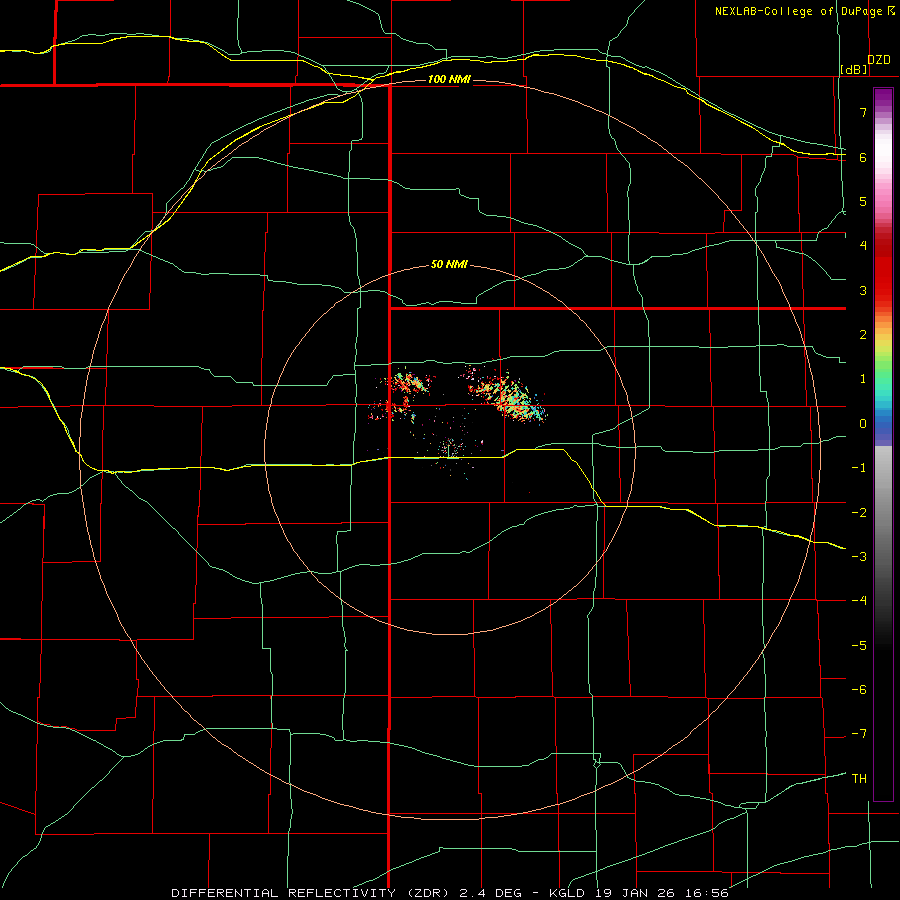Click the 2 value on the color scale
This screenshot has height=900, width=900.
[x=863, y=335]
